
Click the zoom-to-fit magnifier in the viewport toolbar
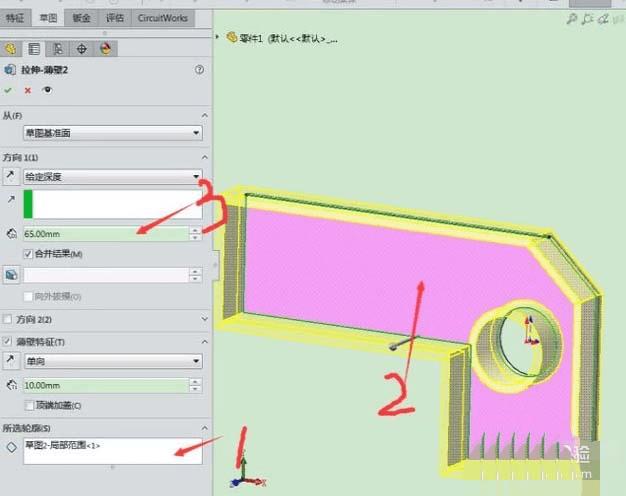click(x=572, y=19)
